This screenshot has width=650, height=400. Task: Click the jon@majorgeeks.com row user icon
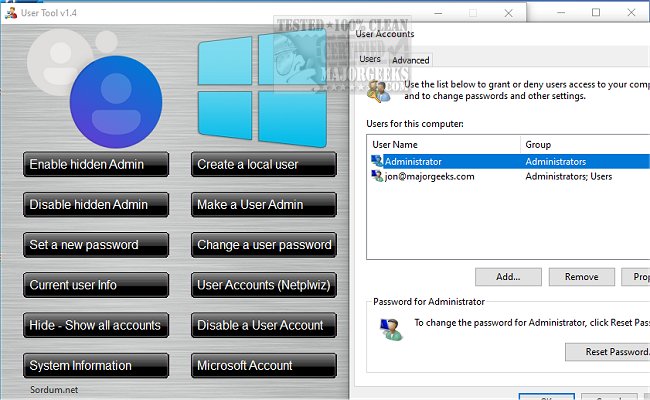coord(377,176)
